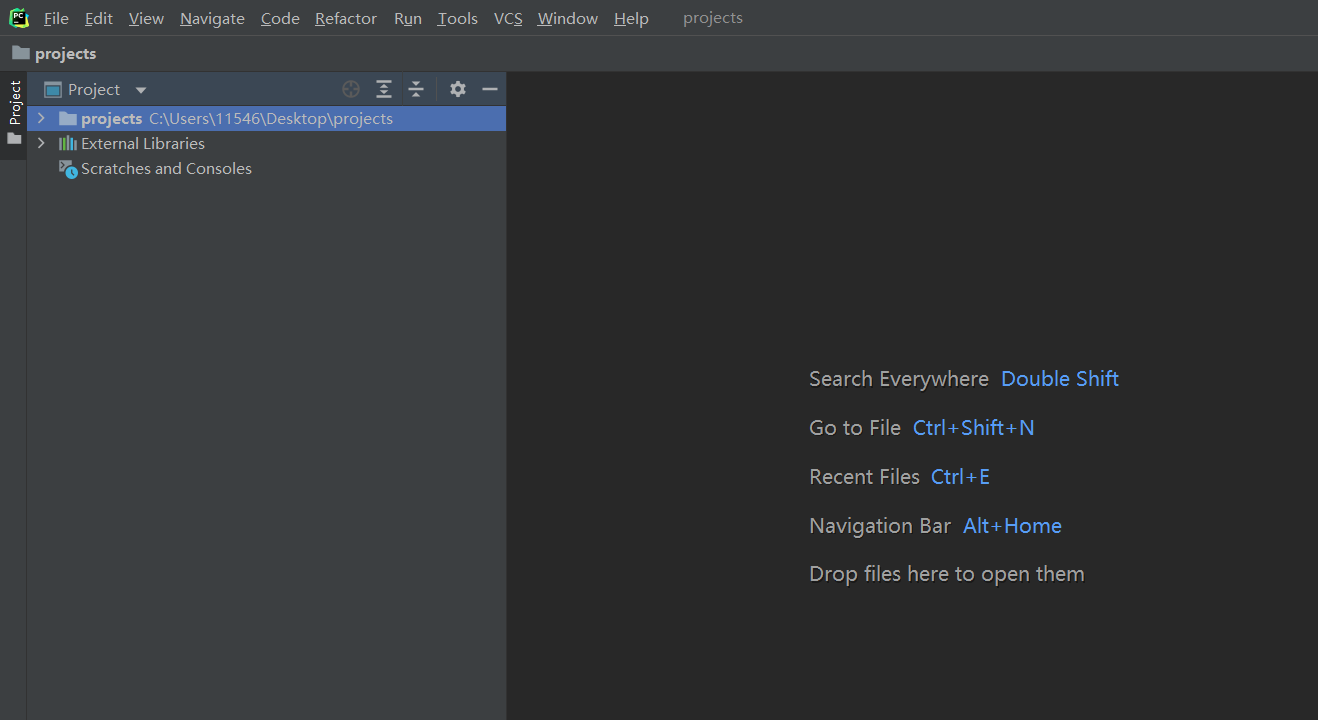Viewport: 1318px width, 720px height.
Task: Click the Recent Files hint text
Action: point(865,477)
